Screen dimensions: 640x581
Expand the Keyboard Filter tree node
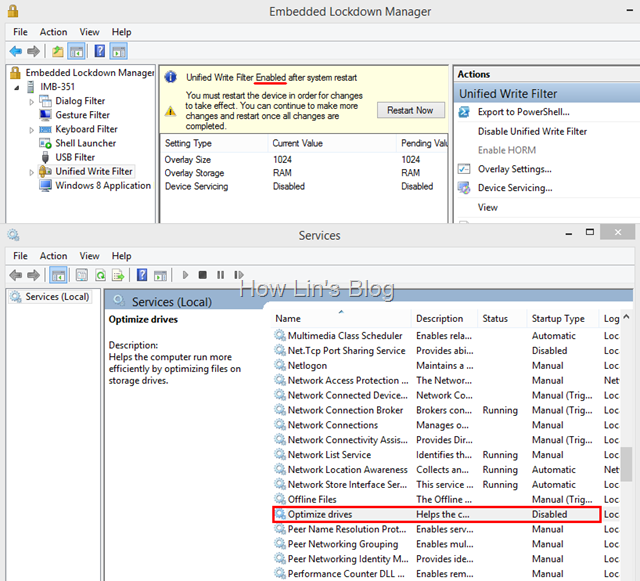point(31,129)
